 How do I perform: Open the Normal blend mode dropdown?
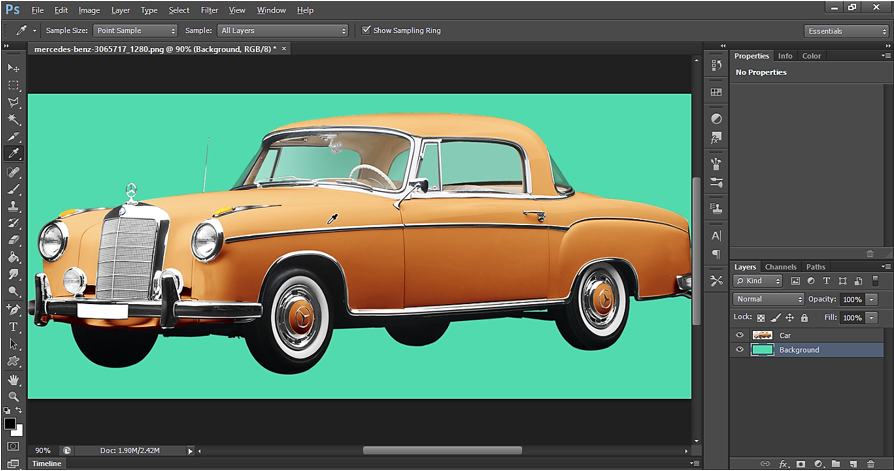tap(768, 299)
